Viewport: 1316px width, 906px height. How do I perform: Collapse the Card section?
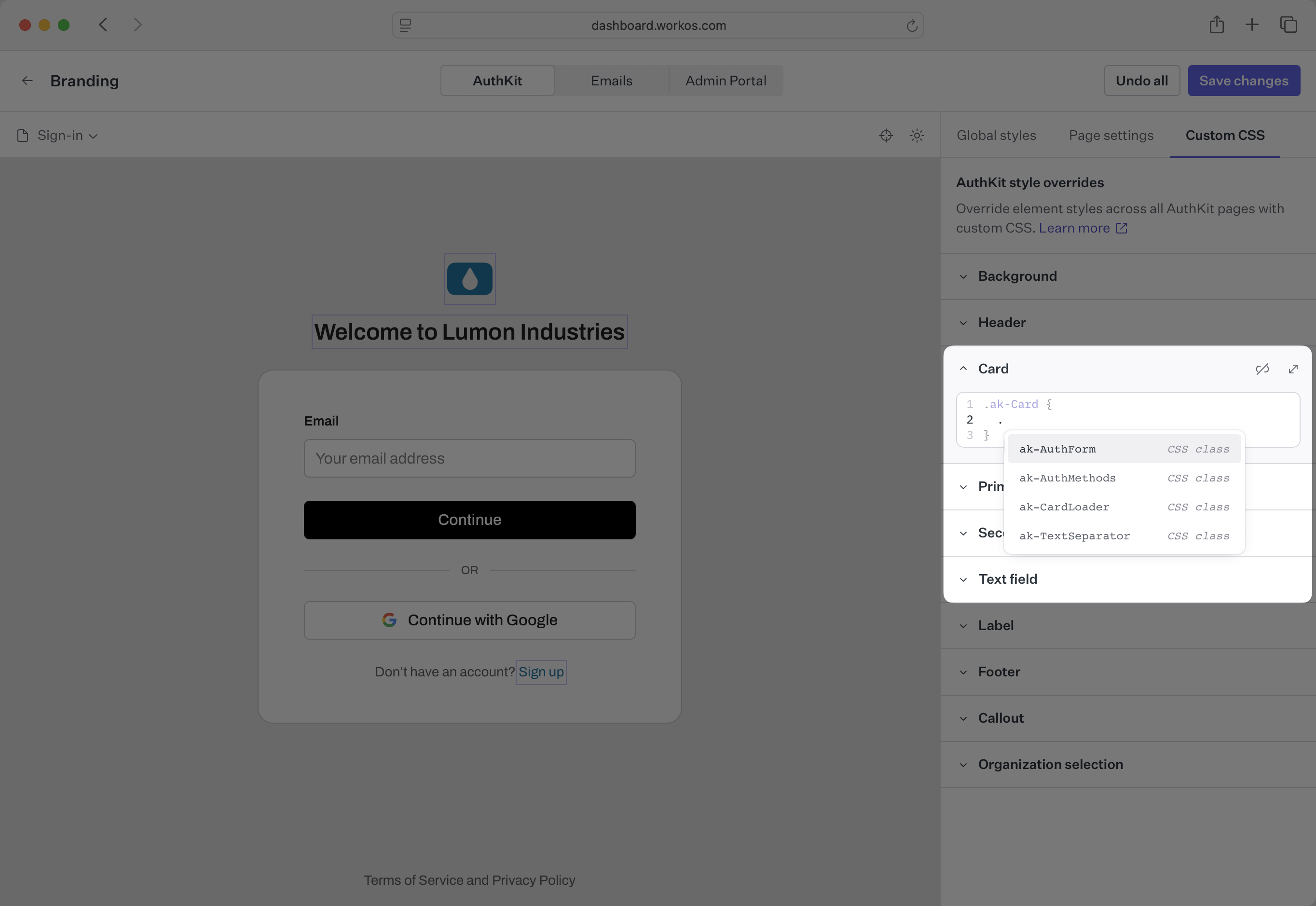(963, 369)
